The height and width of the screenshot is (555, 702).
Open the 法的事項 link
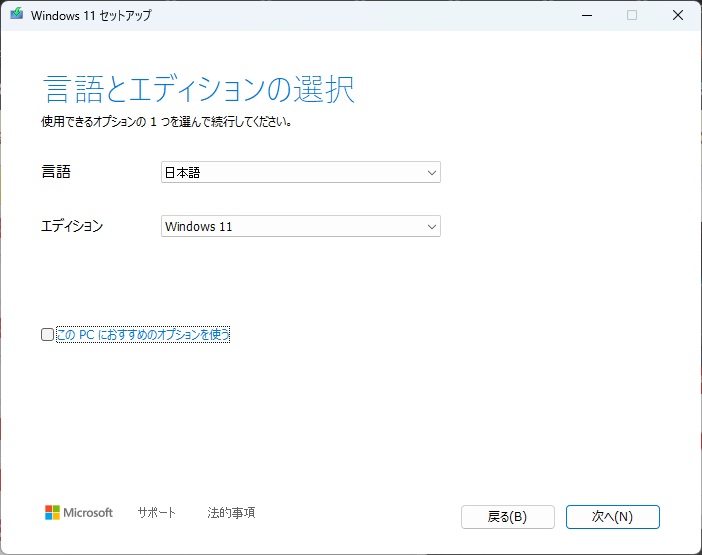point(231,512)
